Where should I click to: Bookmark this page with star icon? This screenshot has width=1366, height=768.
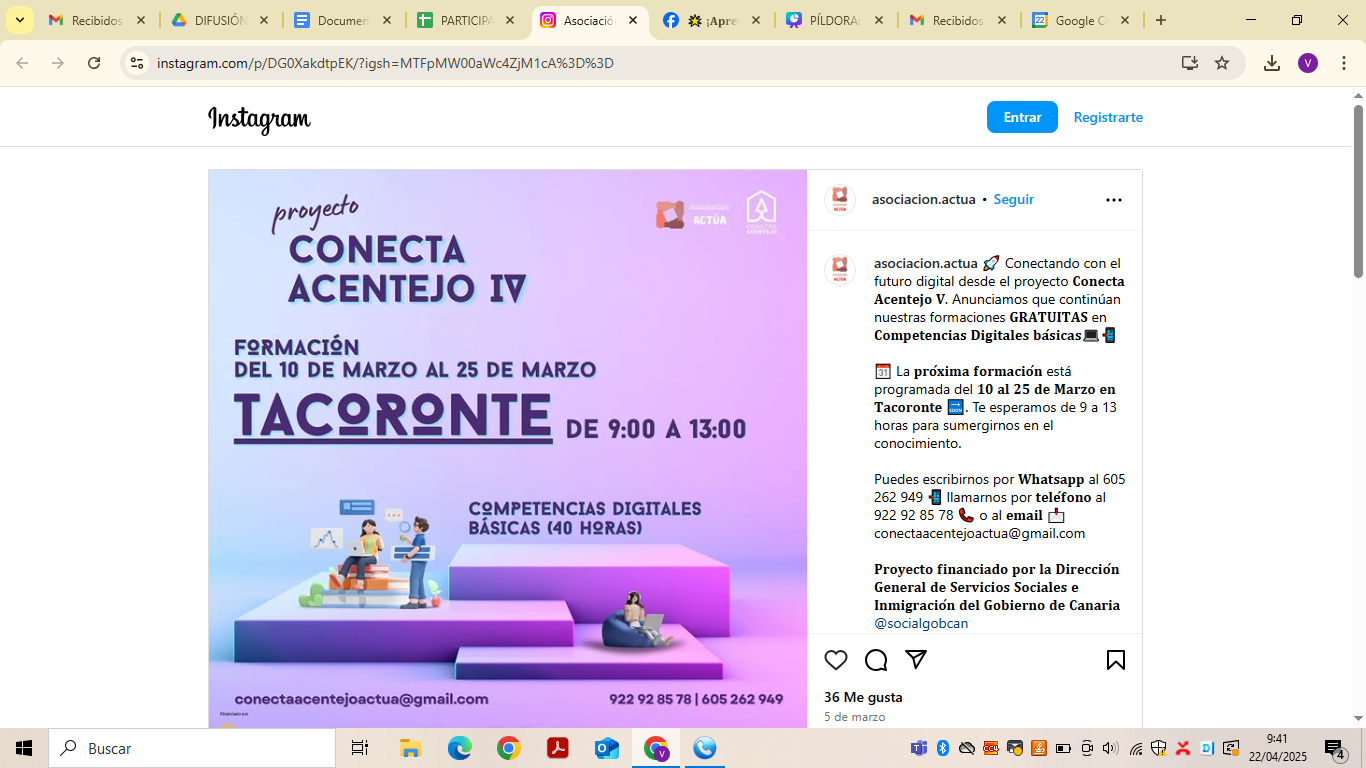pyautogui.click(x=1222, y=63)
